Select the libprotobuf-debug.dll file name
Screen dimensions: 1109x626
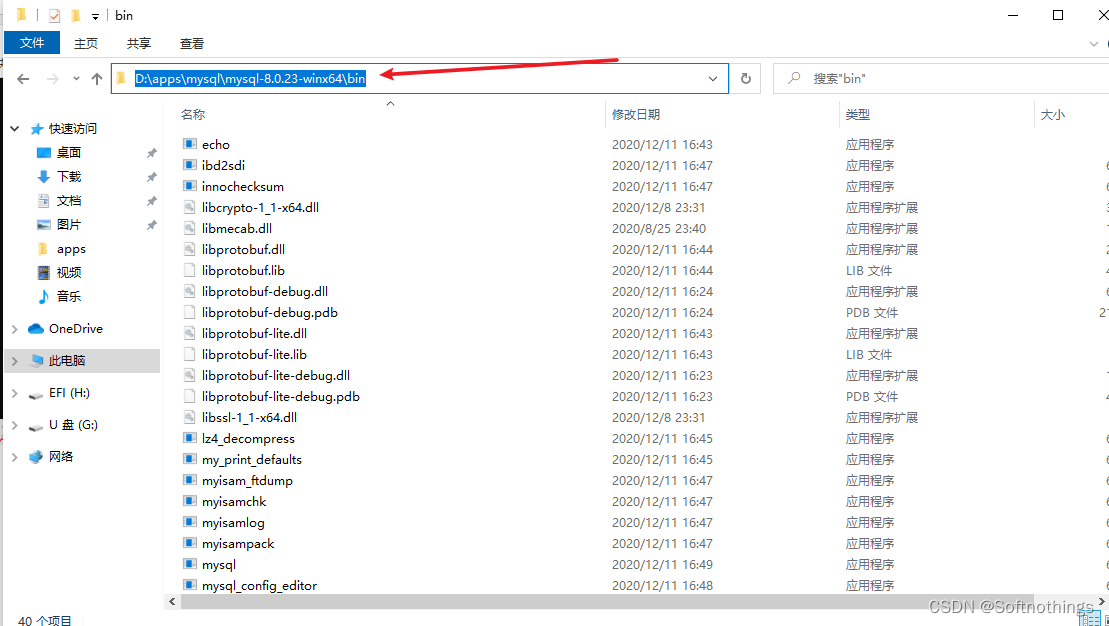(x=265, y=291)
